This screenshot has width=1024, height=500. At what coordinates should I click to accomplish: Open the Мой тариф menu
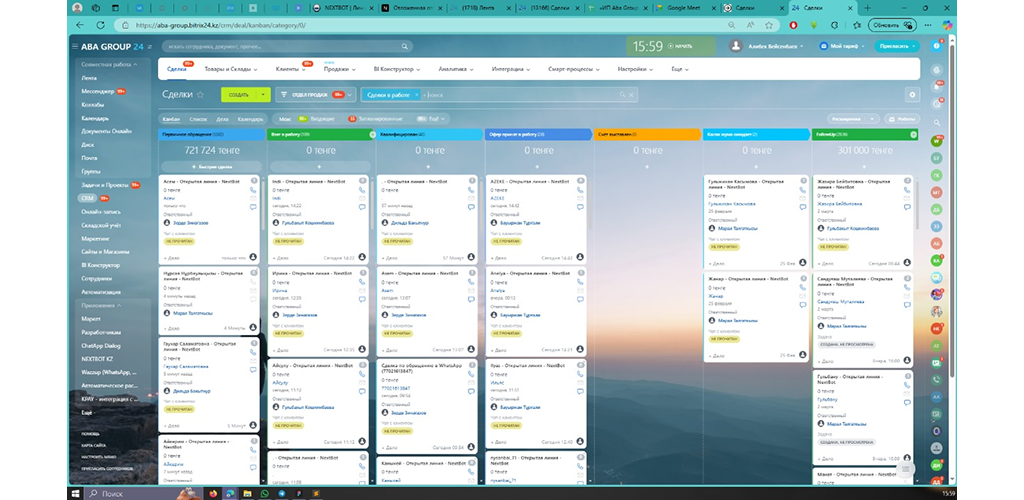pos(842,46)
